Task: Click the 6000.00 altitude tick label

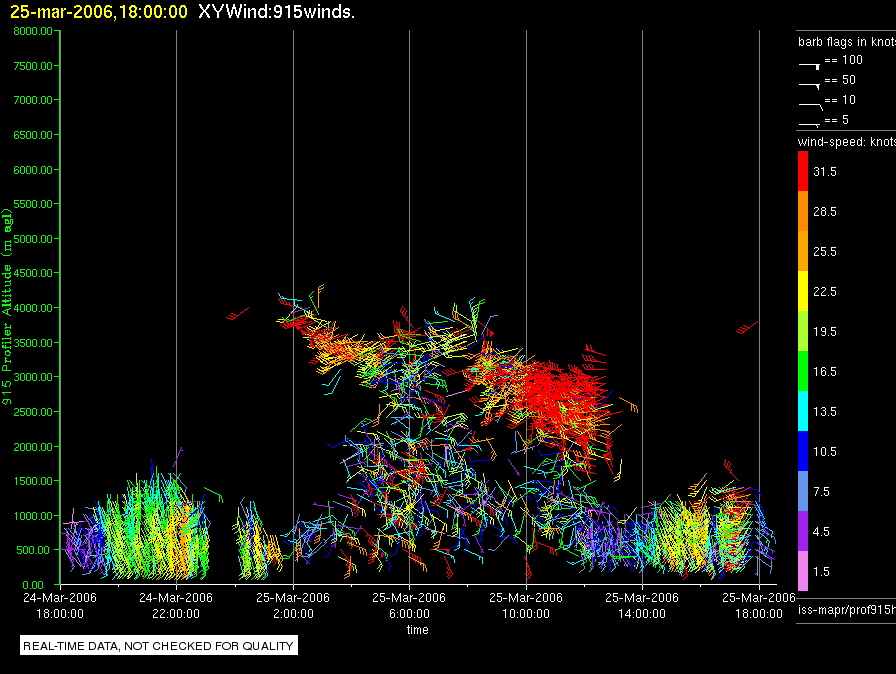Action: (x=33, y=170)
